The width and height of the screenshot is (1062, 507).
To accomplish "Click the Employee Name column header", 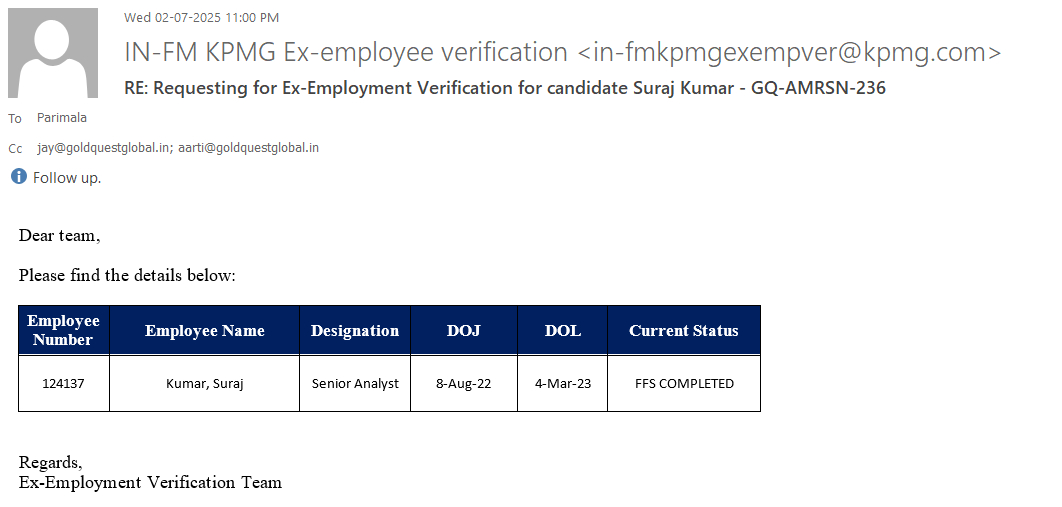I will point(205,331).
